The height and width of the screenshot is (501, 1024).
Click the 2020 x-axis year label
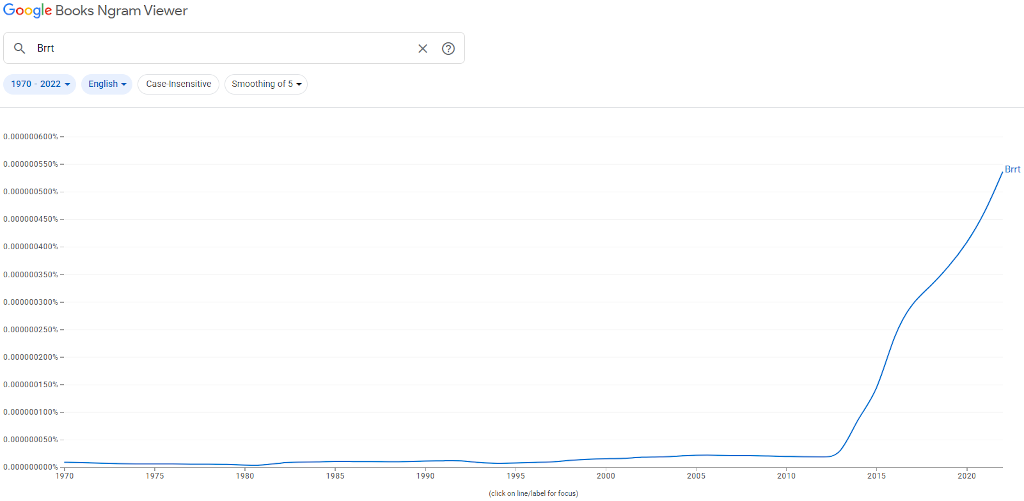pos(966,475)
